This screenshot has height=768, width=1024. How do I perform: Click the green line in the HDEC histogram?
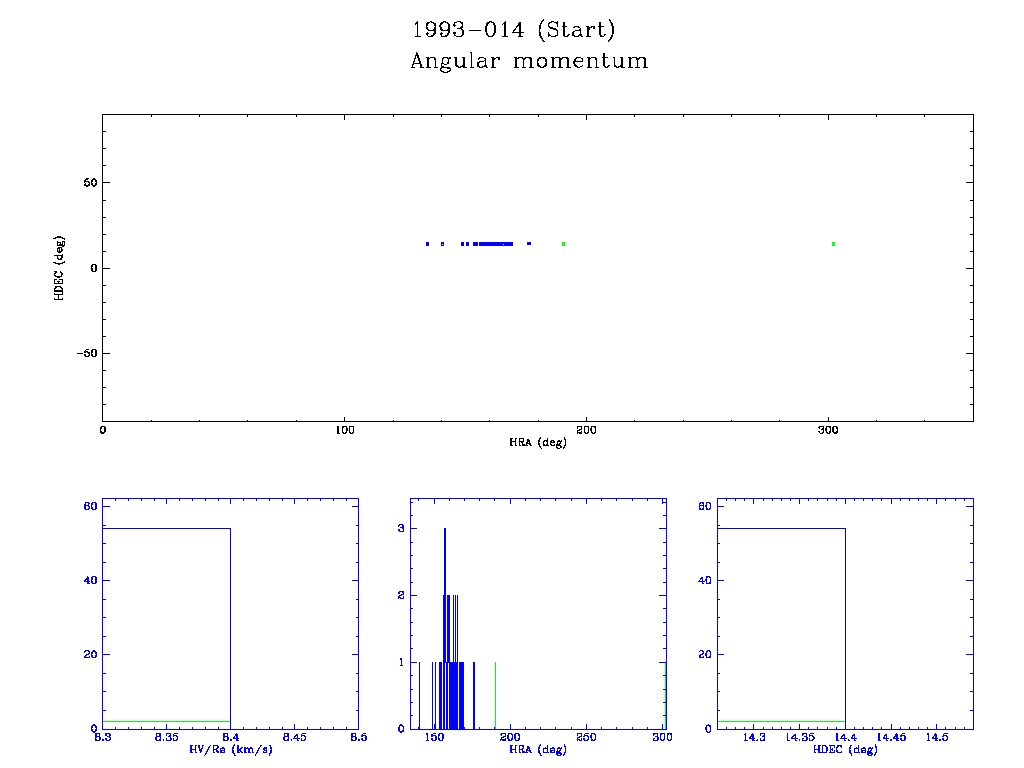781,721
